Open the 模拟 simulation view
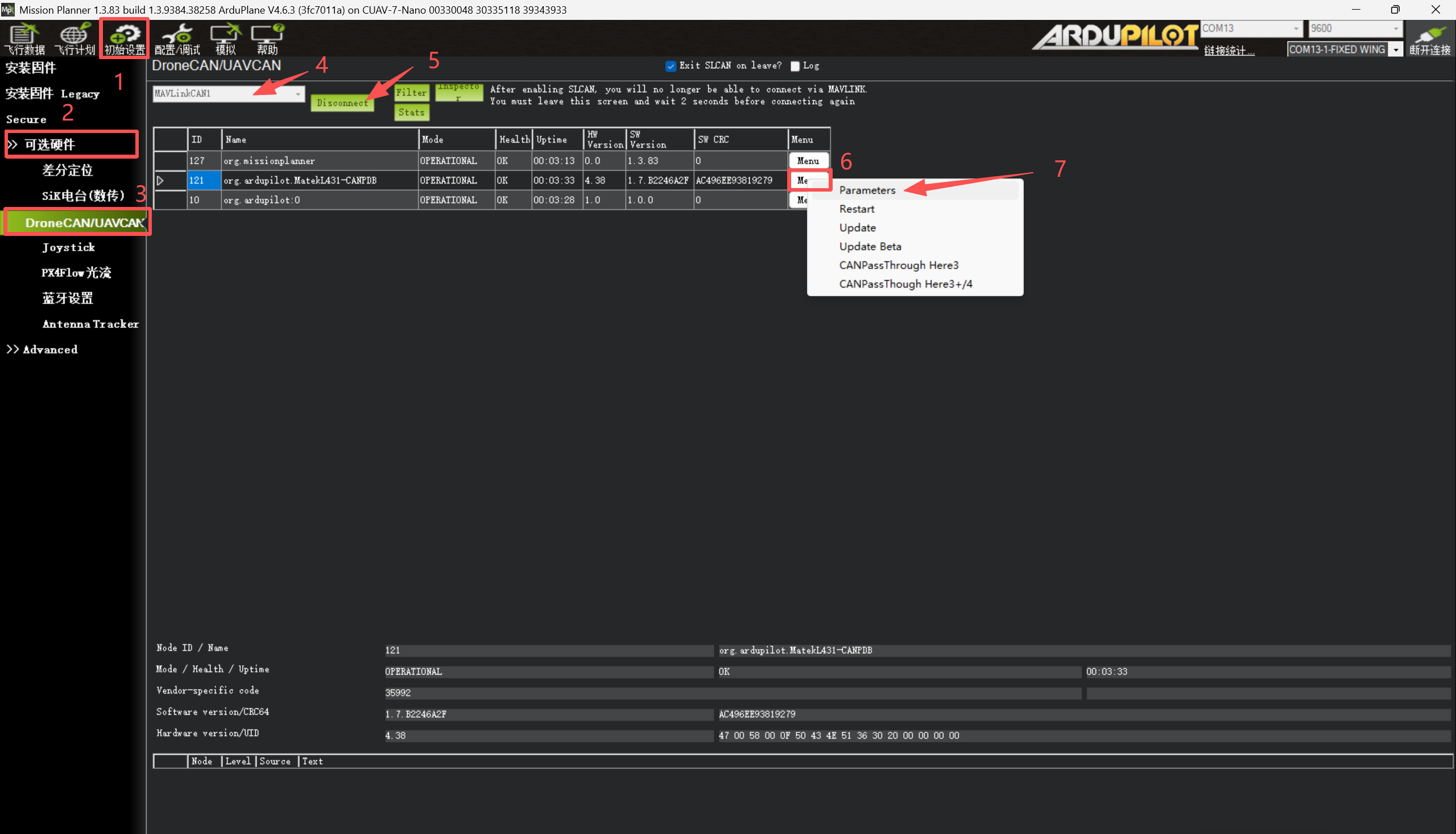 225,39
